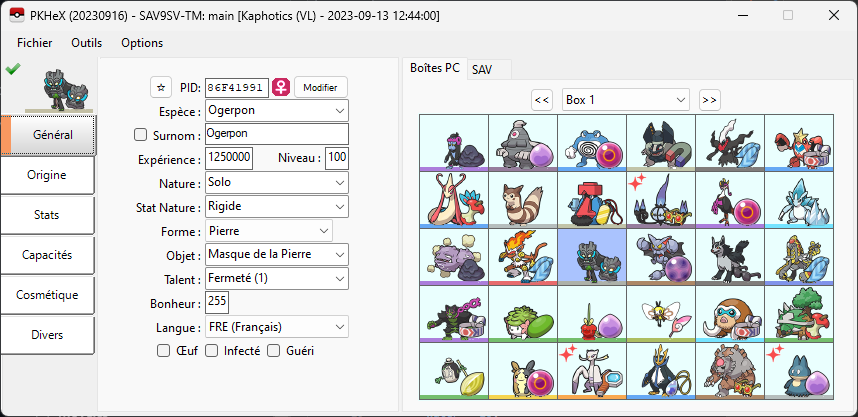This screenshot has width=858, height=417.
Task: Switch to the SAV tab
Action: [x=489, y=70]
